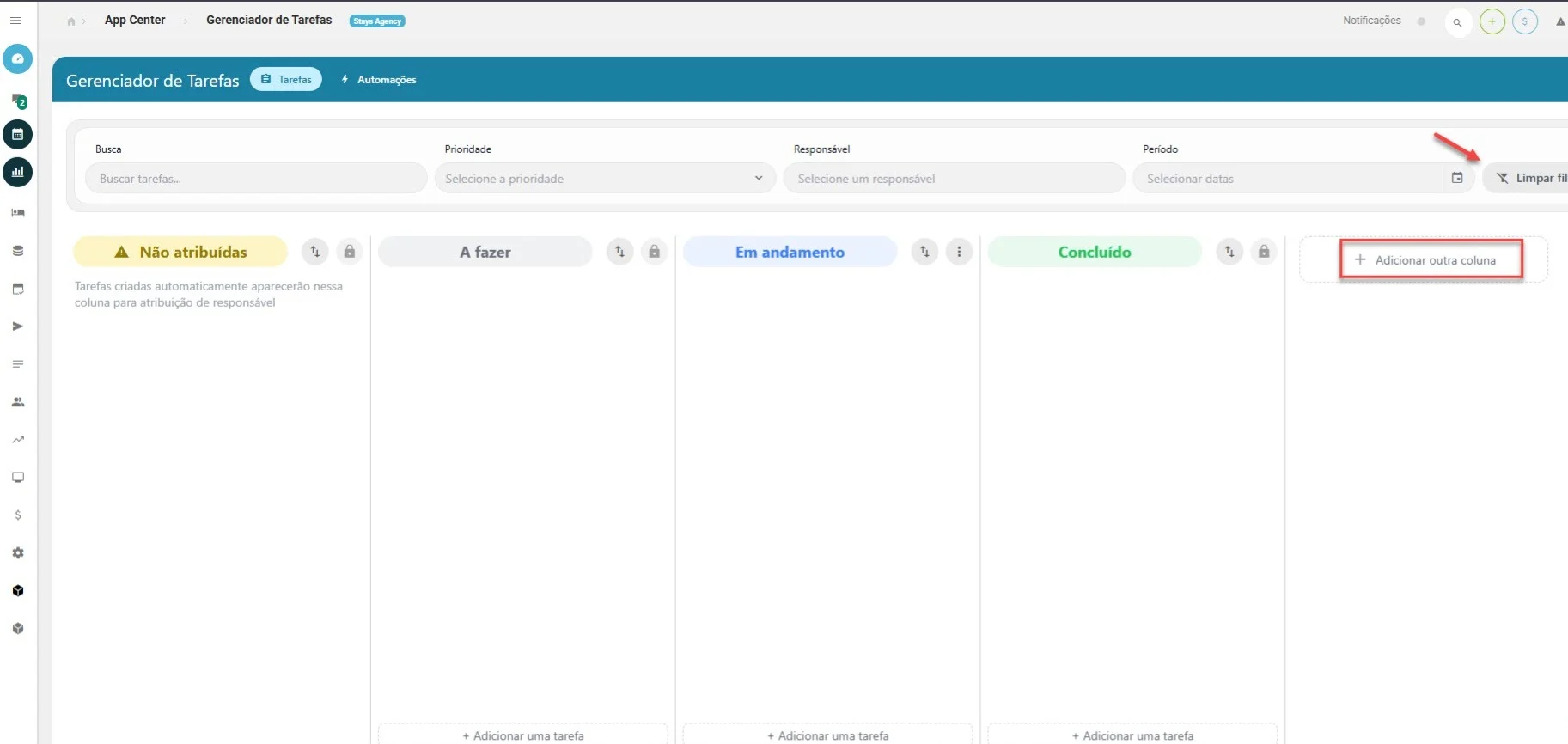Open the people group icon in sidebar
This screenshot has height=744, width=1568.
[18, 402]
